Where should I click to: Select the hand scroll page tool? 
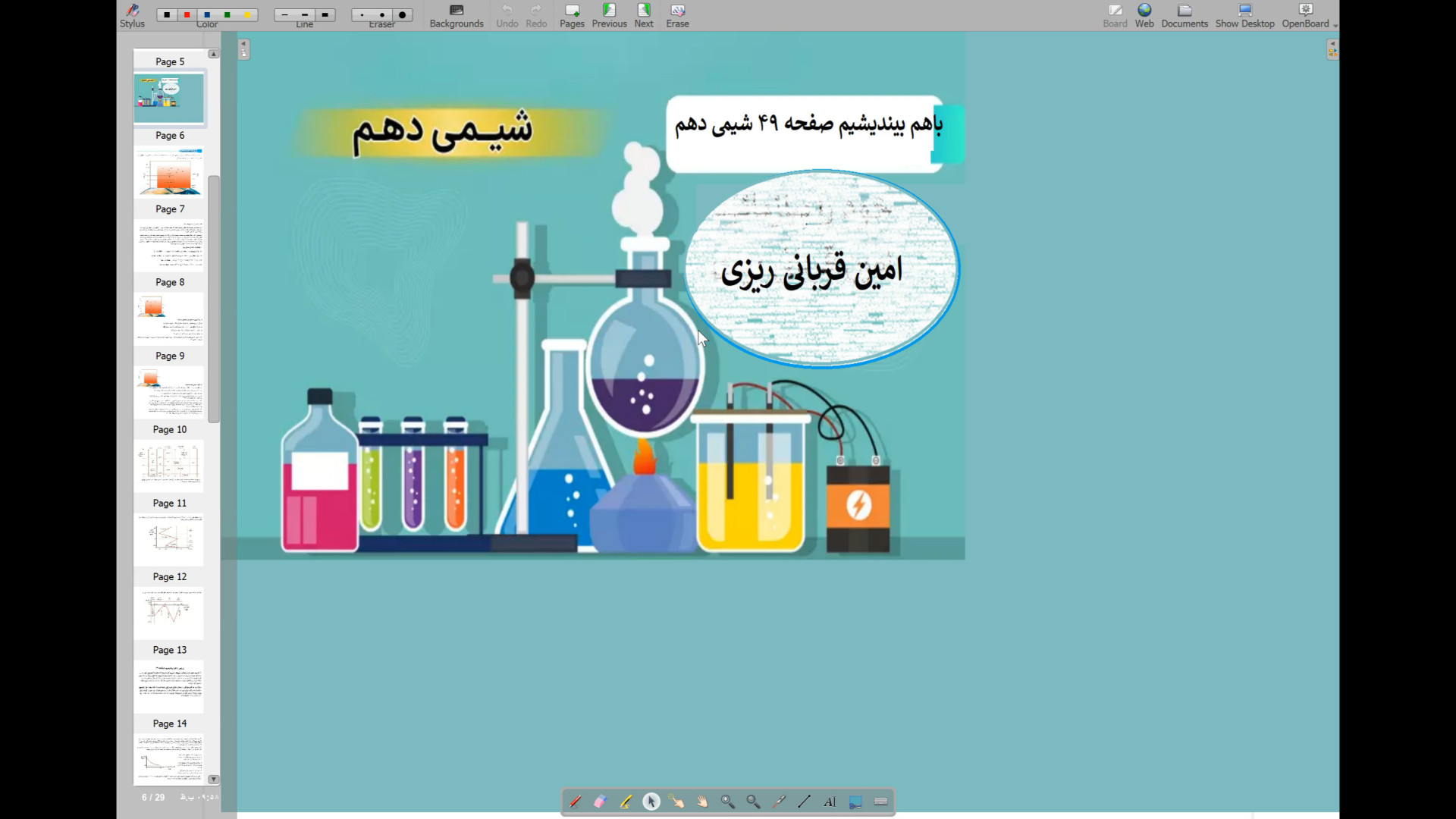[x=702, y=802]
